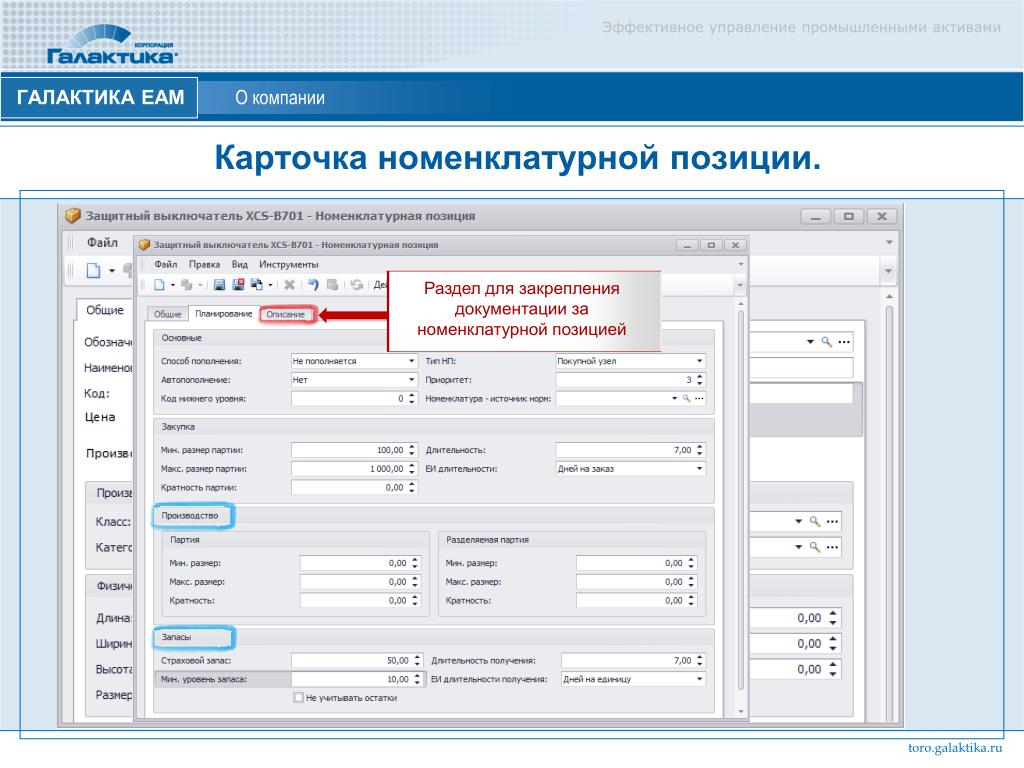Click the Undo arrow icon
The width and height of the screenshot is (1024, 768).
(313, 285)
